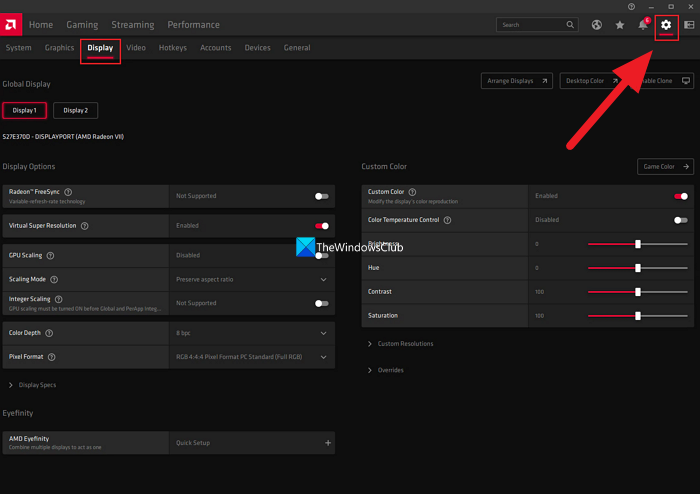Screen dimensions: 700x494
Task: Click the help question mark in title bar
Action: [x=631, y=6]
